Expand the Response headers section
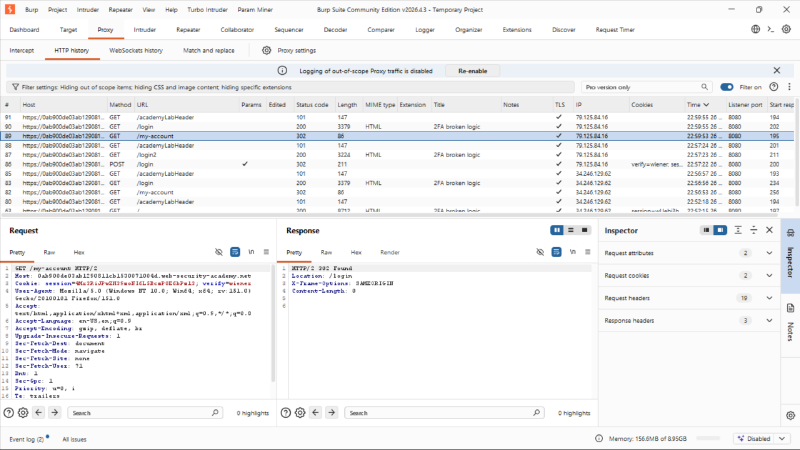This screenshot has width=800, height=450. coord(690,320)
